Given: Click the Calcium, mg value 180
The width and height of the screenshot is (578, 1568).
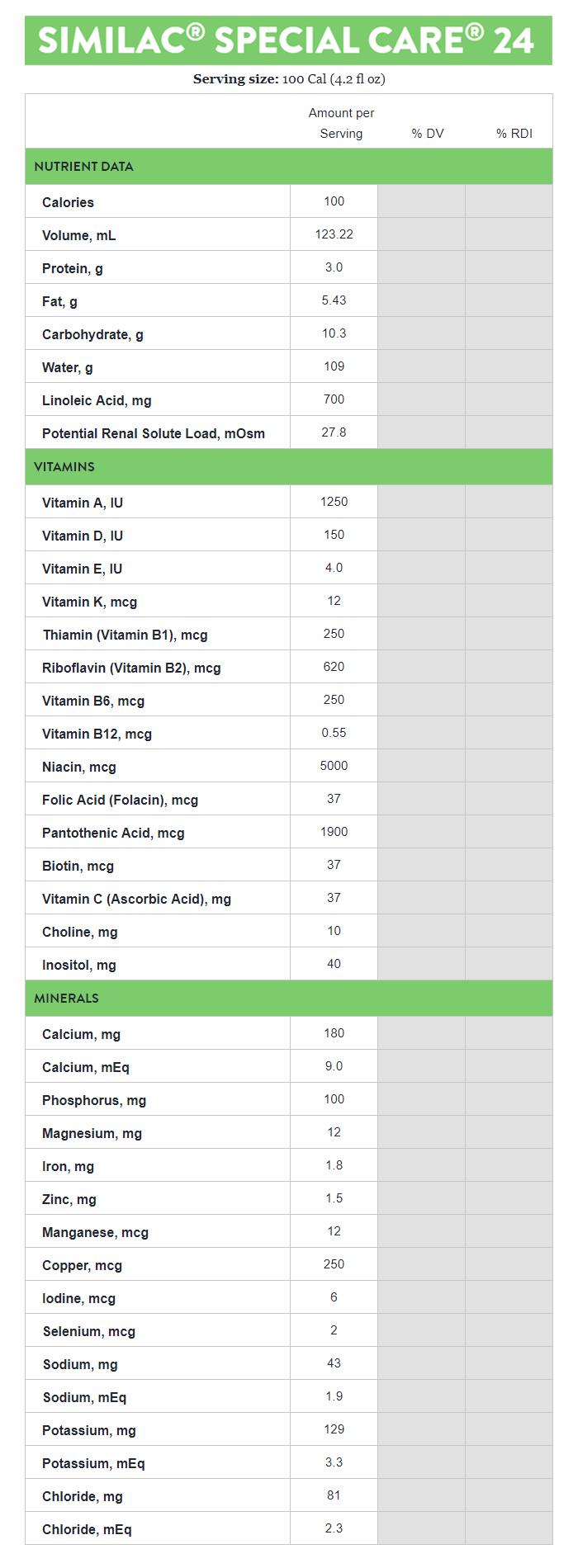Looking at the screenshot, I should 334,1033.
